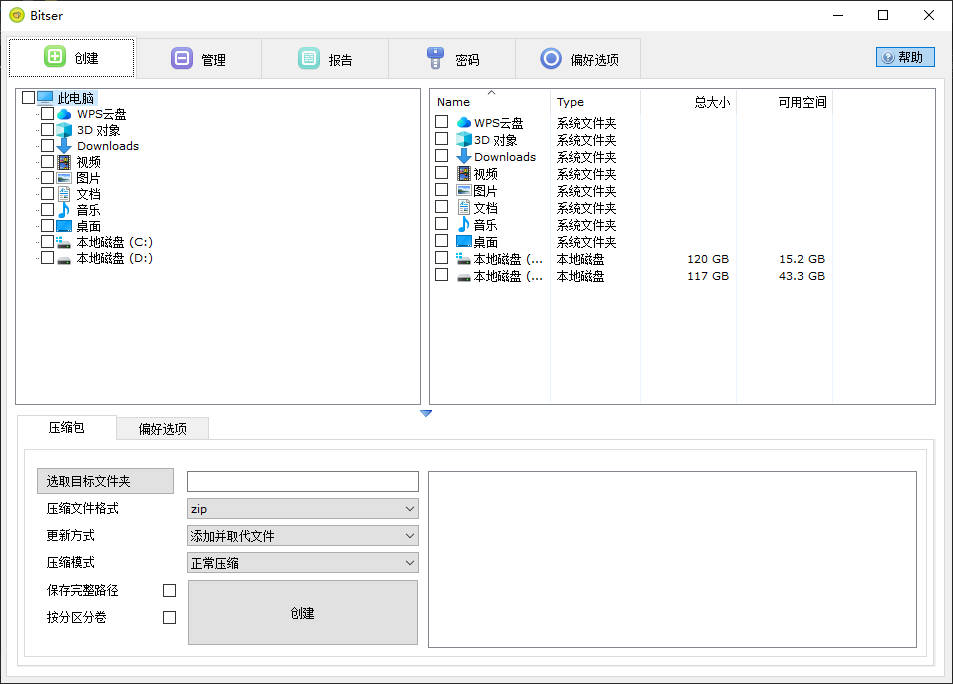Open the 压缩模式 dropdown

302,563
